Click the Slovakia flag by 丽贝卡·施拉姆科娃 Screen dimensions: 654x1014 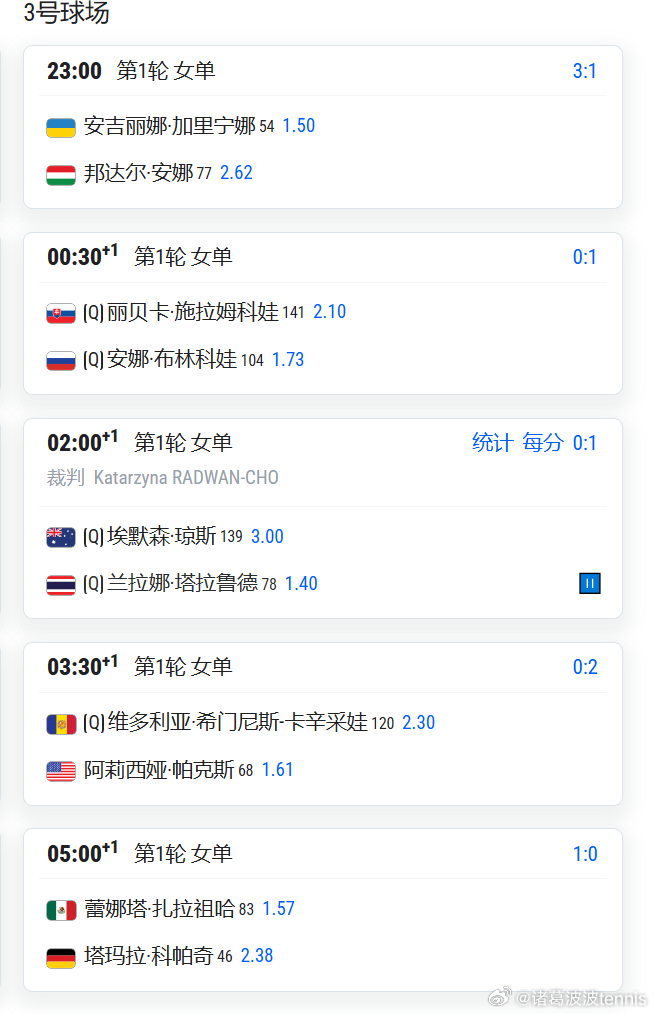[61, 314]
